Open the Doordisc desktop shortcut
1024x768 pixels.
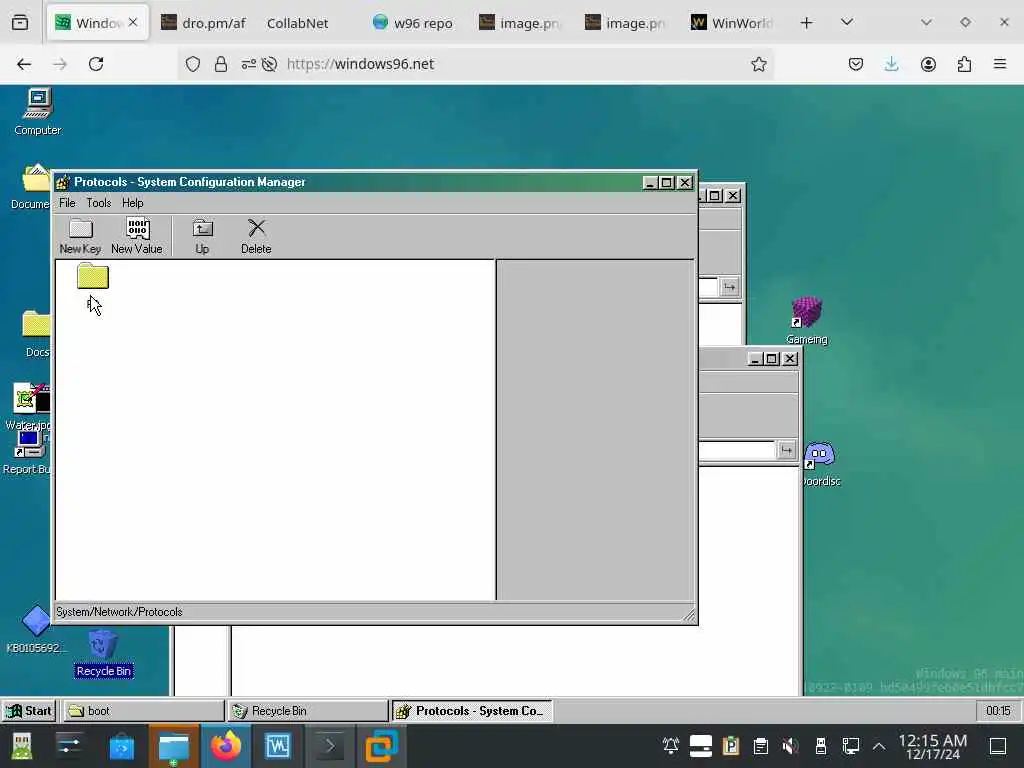(820, 464)
